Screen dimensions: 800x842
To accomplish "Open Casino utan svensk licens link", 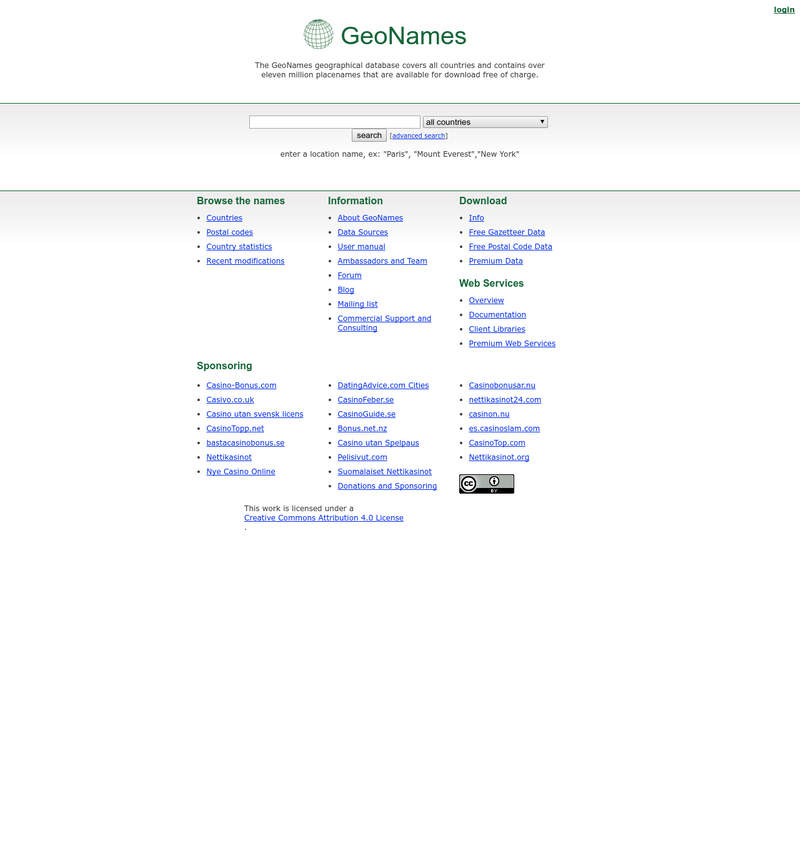I will [254, 414].
